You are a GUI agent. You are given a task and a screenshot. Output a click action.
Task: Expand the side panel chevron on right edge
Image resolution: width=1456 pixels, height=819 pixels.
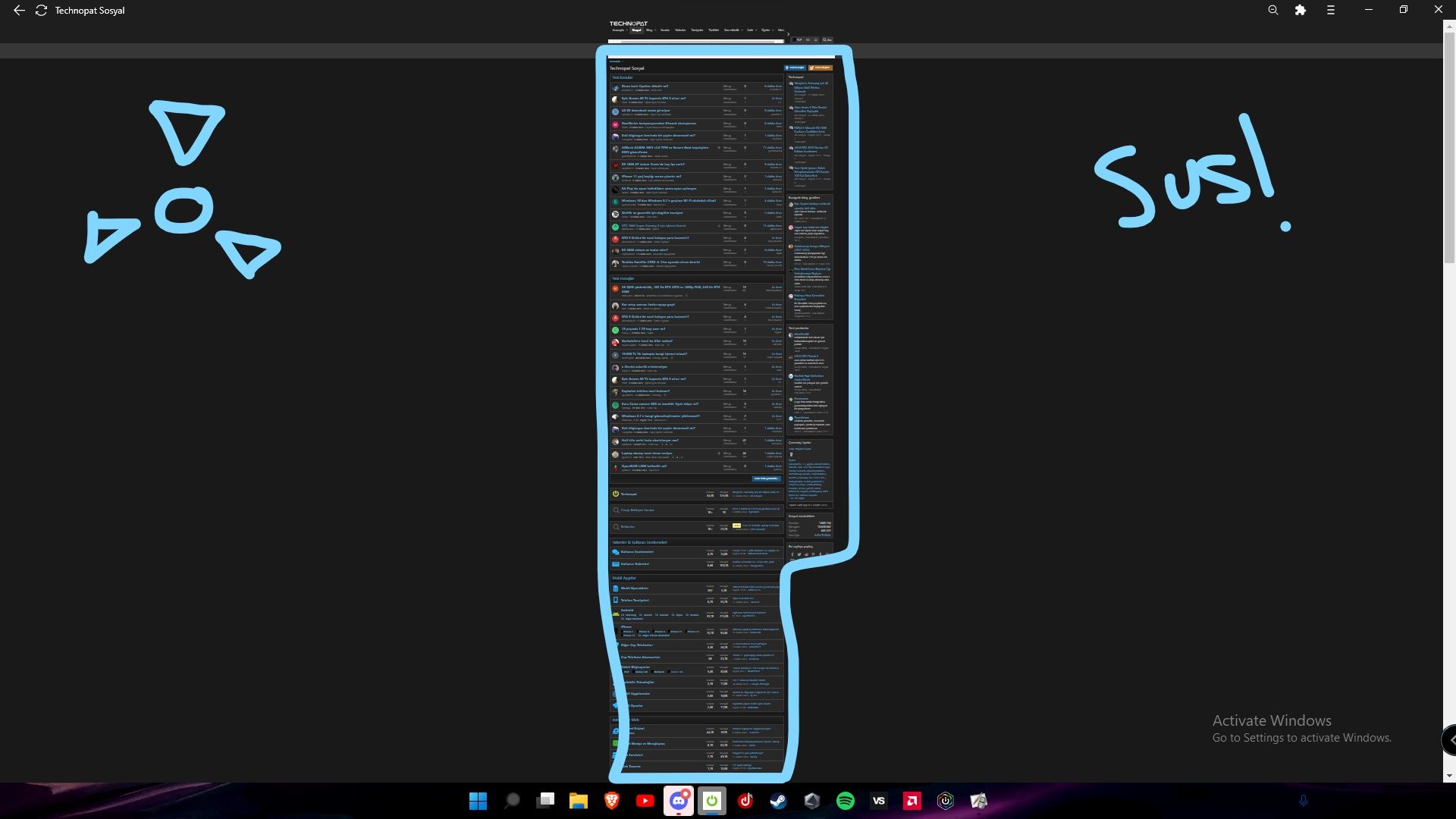(1451, 740)
